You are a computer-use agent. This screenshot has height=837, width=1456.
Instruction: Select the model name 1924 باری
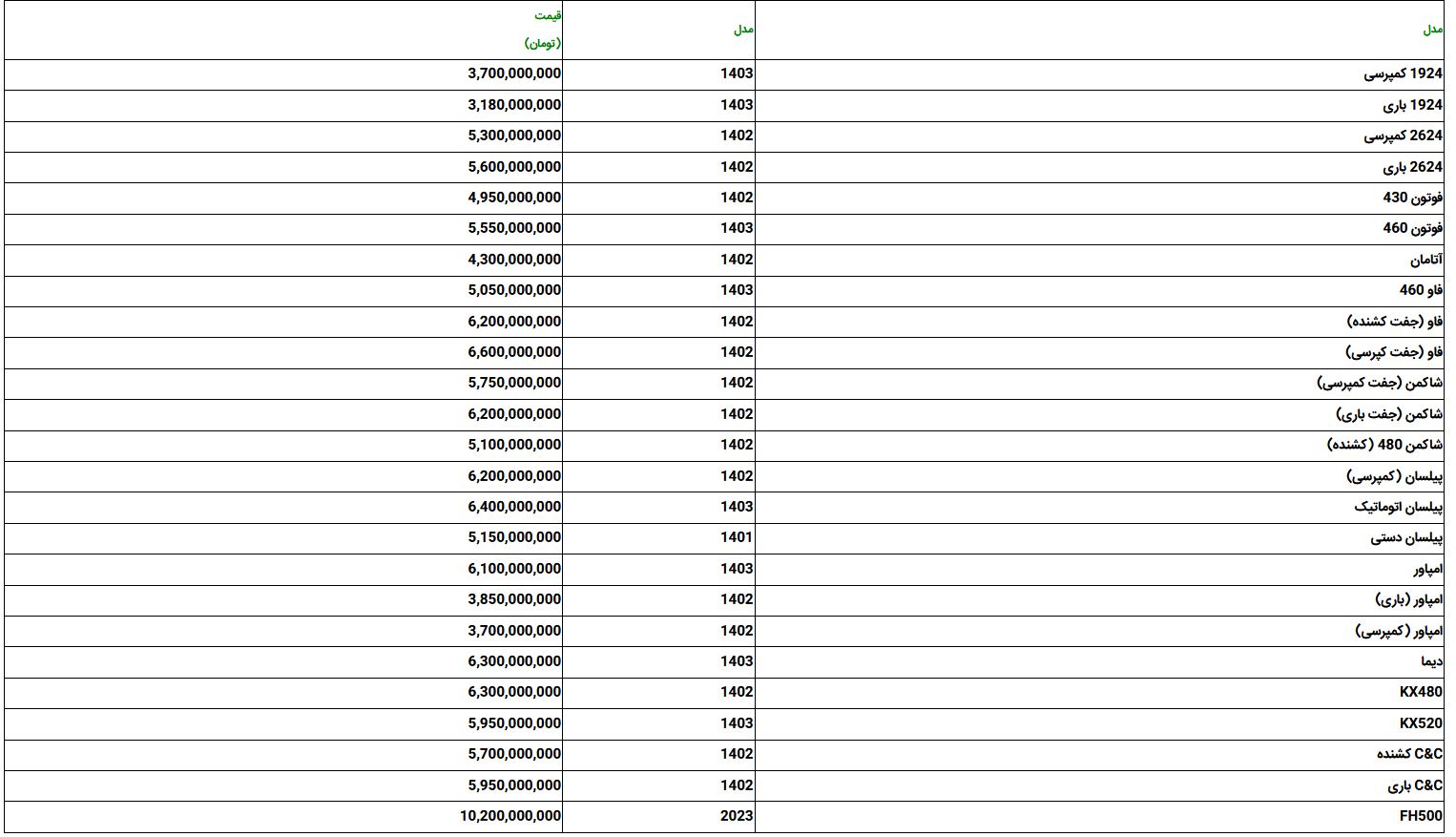coord(1412,105)
